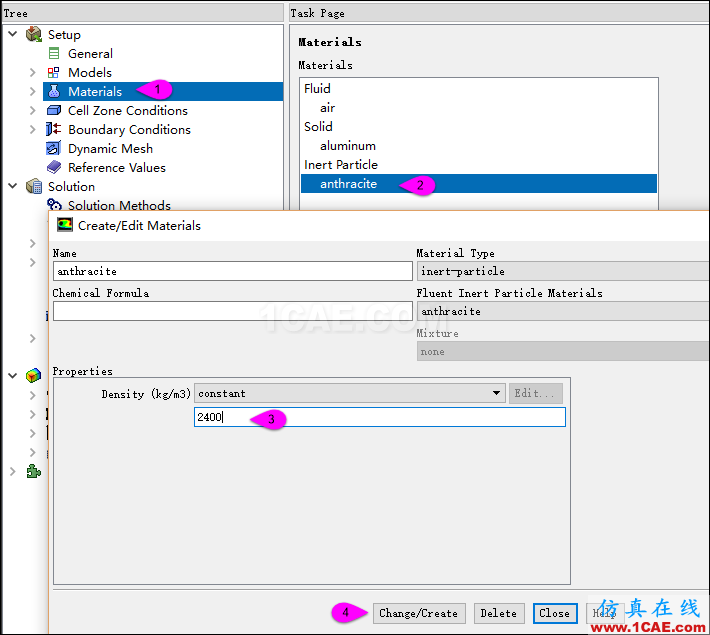
Task: Click the Cell Zone Conditions icon
Action: [x=54, y=110]
